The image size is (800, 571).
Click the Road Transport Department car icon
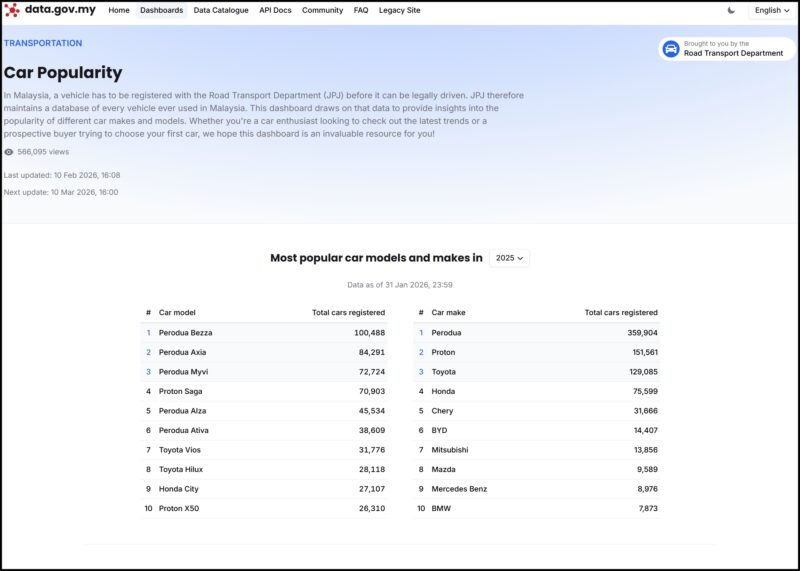(x=670, y=49)
